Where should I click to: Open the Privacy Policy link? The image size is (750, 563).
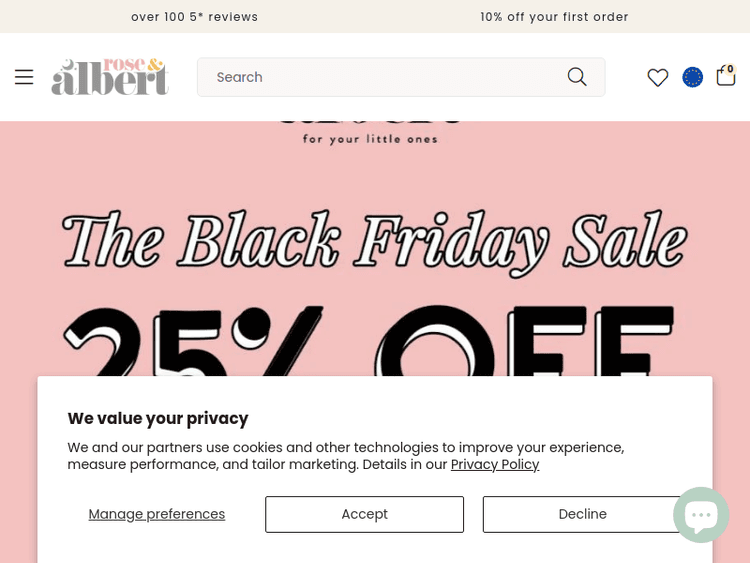tap(494, 465)
